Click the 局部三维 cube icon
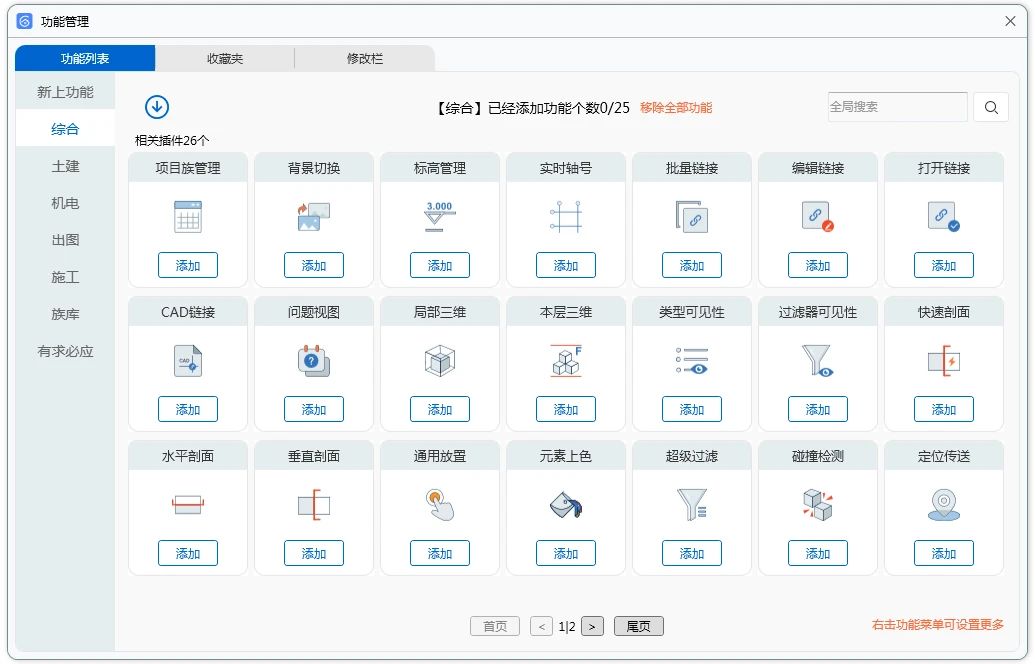The height and width of the screenshot is (664, 1035). click(440, 361)
